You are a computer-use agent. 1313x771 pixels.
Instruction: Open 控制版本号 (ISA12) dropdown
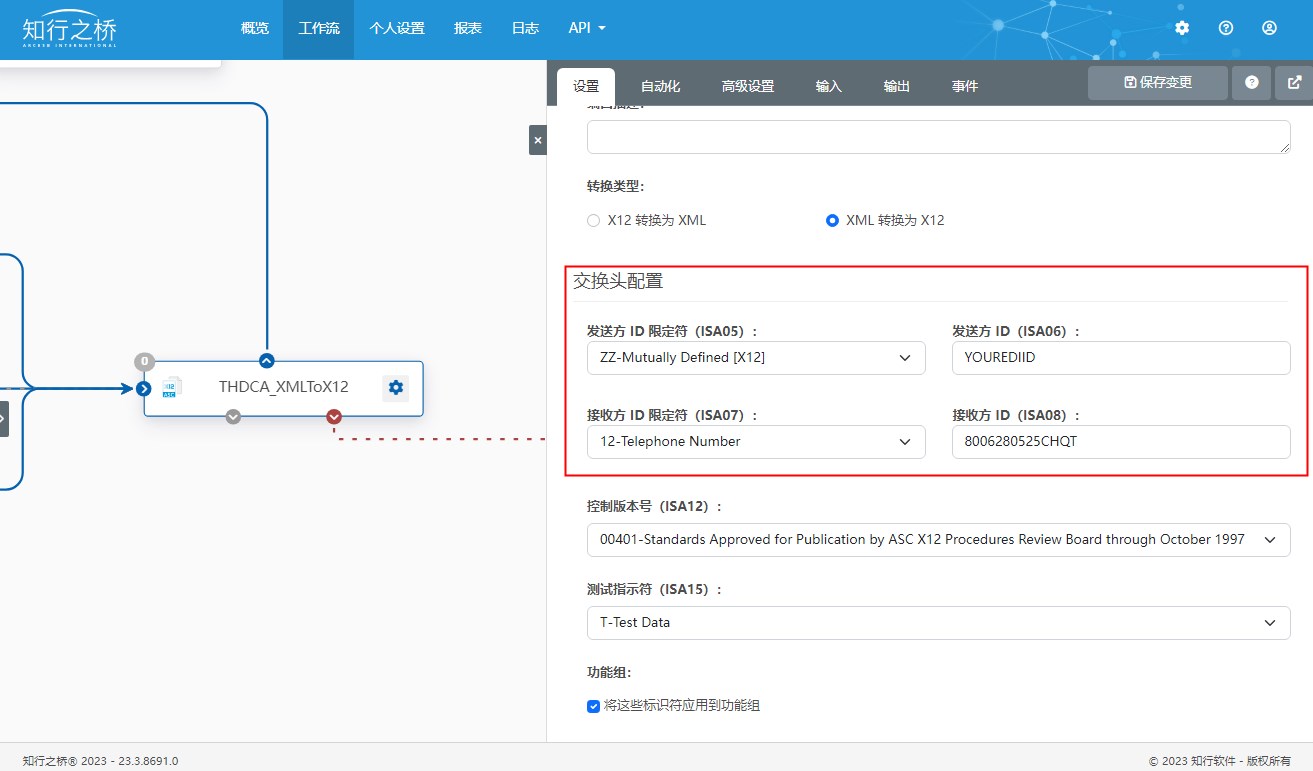click(x=938, y=540)
